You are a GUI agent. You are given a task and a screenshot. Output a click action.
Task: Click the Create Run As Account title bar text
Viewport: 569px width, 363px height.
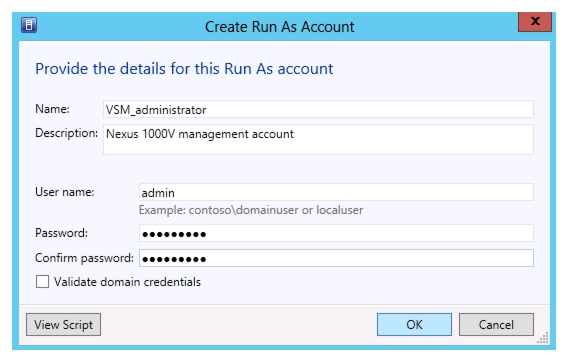click(x=279, y=27)
